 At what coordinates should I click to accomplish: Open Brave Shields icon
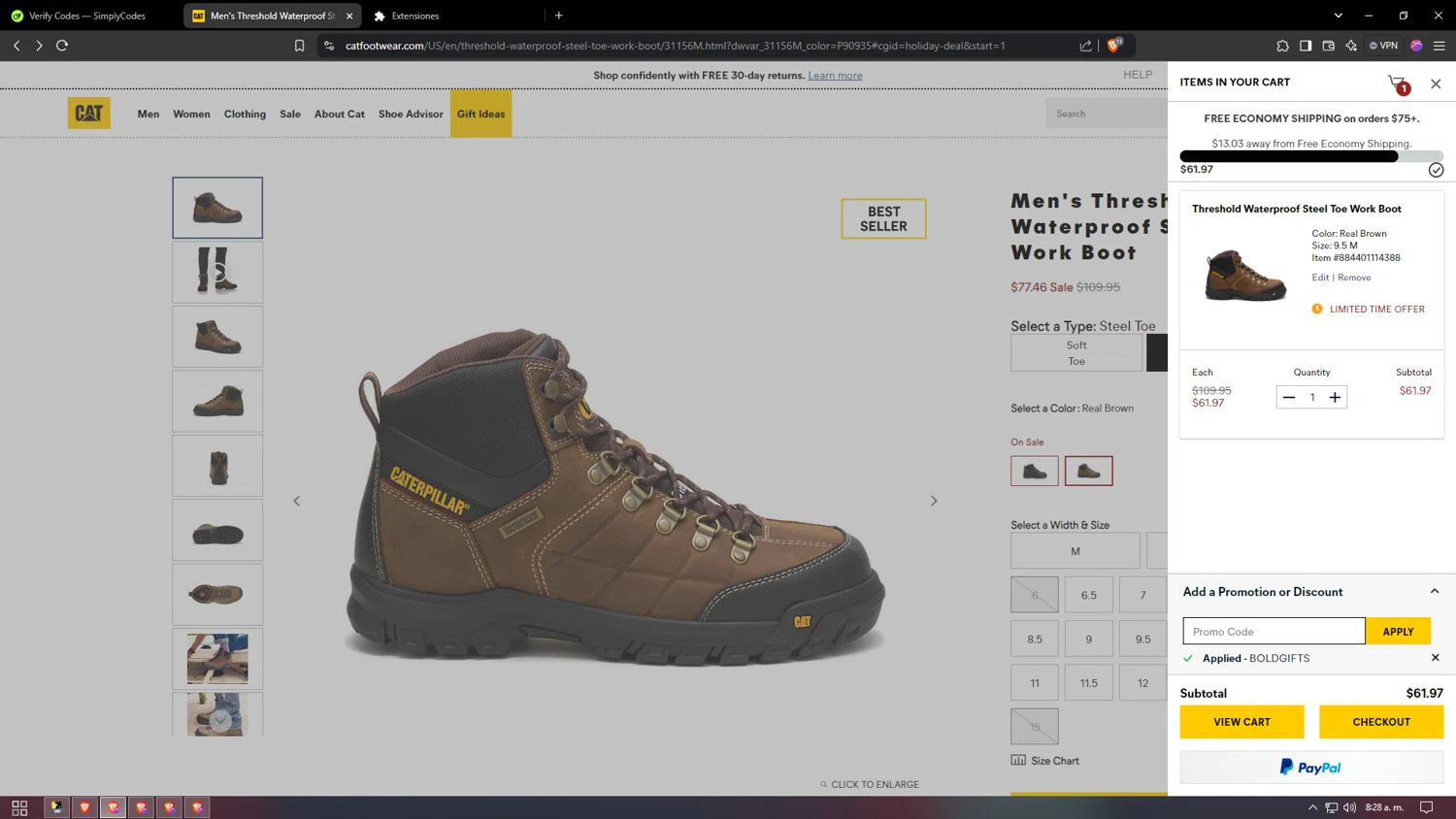1113,46
